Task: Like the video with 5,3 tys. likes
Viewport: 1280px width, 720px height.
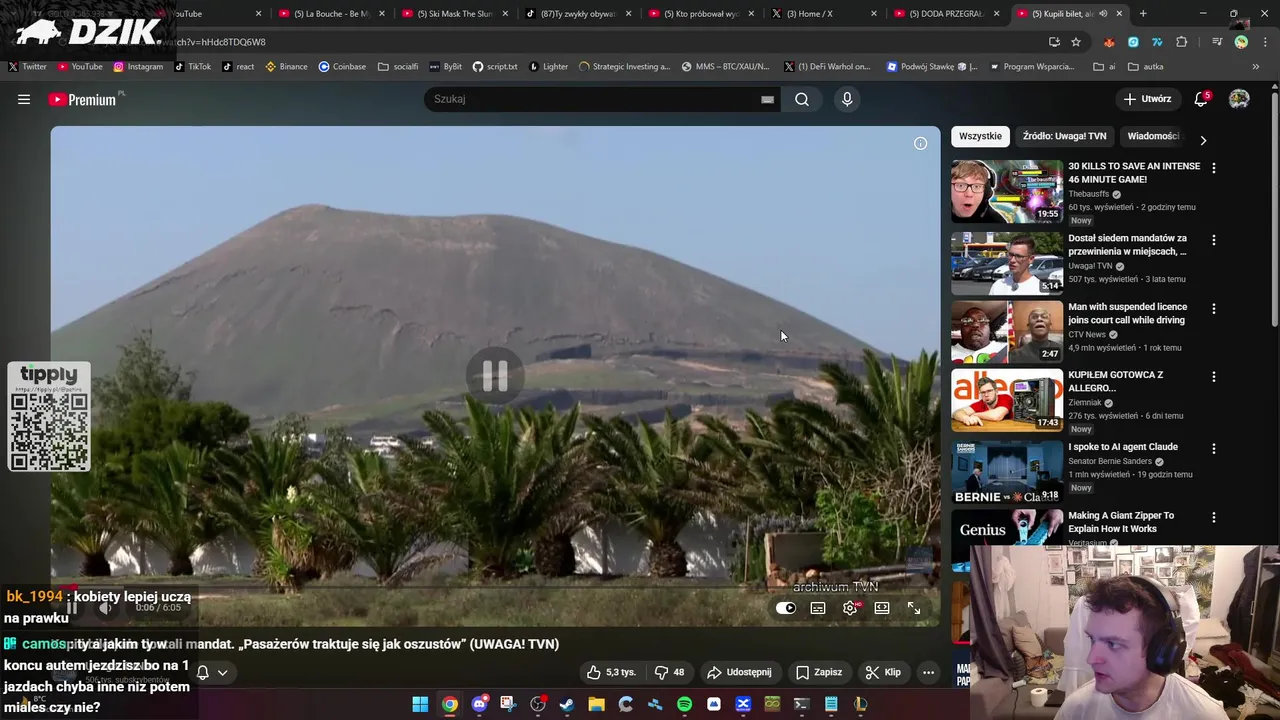Action: 611,672
